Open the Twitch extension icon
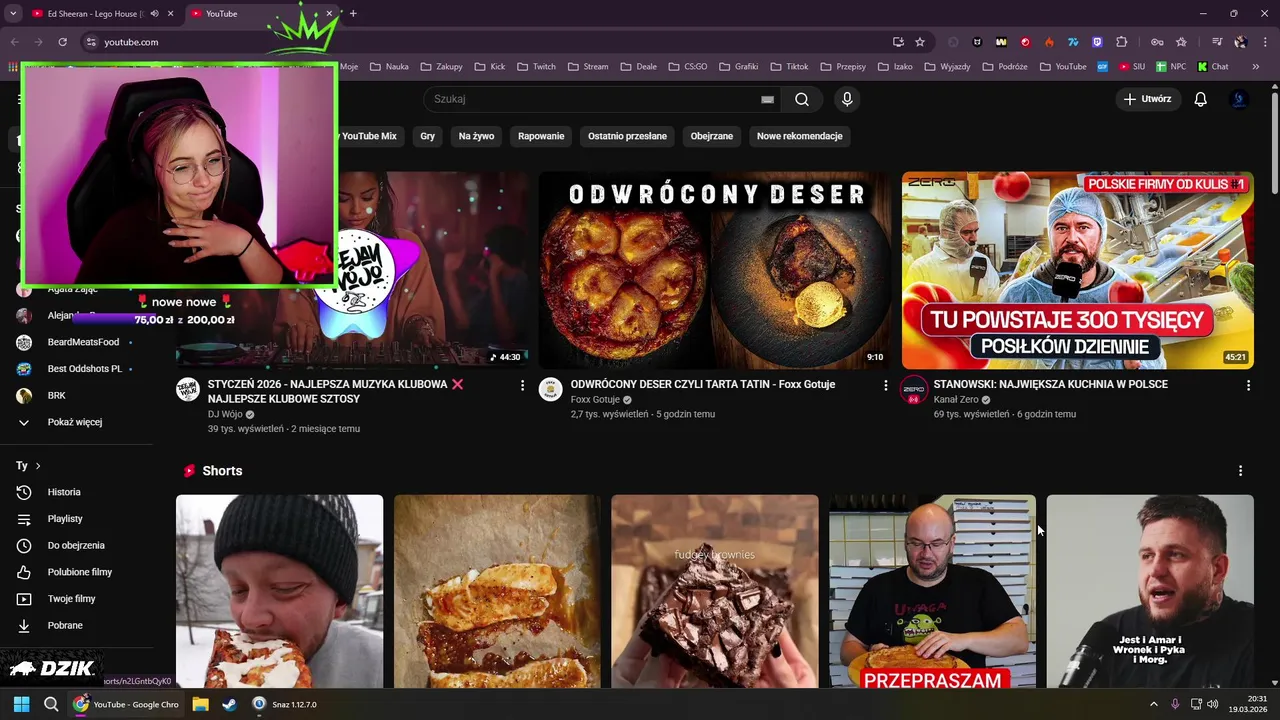 (1097, 42)
